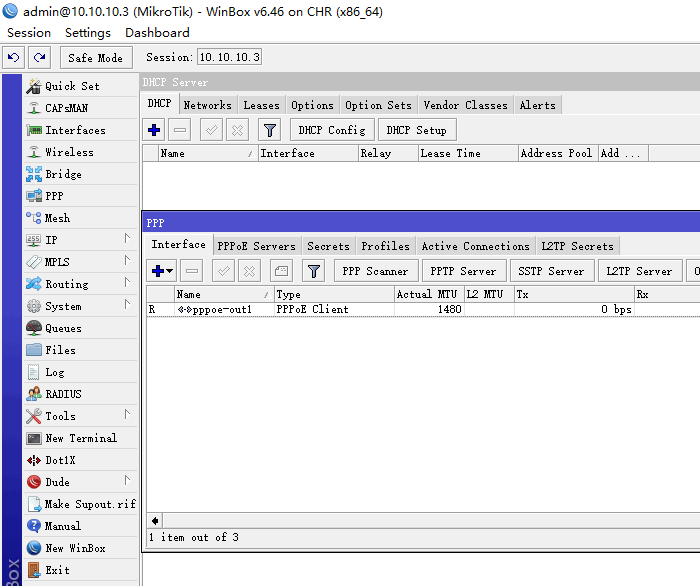700x586 pixels.
Task: Click the PPTP Server button
Action: (x=463, y=271)
